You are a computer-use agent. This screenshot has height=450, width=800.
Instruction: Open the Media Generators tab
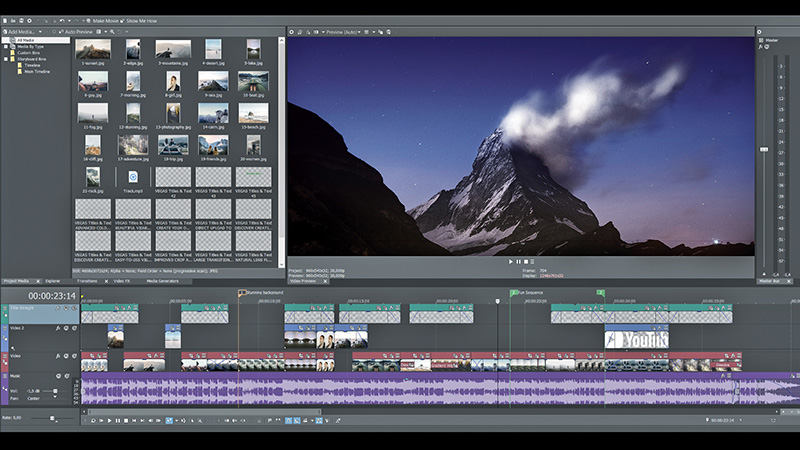(164, 281)
